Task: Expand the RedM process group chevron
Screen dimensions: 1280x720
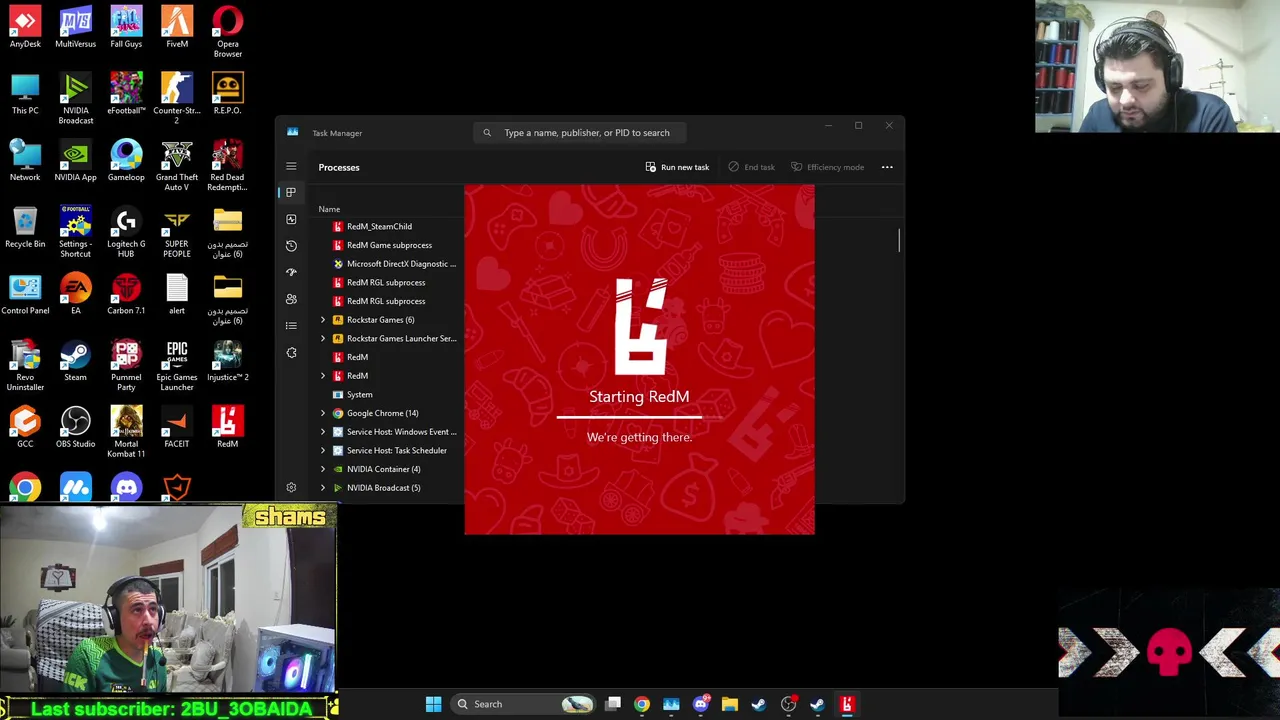Action: (x=323, y=376)
